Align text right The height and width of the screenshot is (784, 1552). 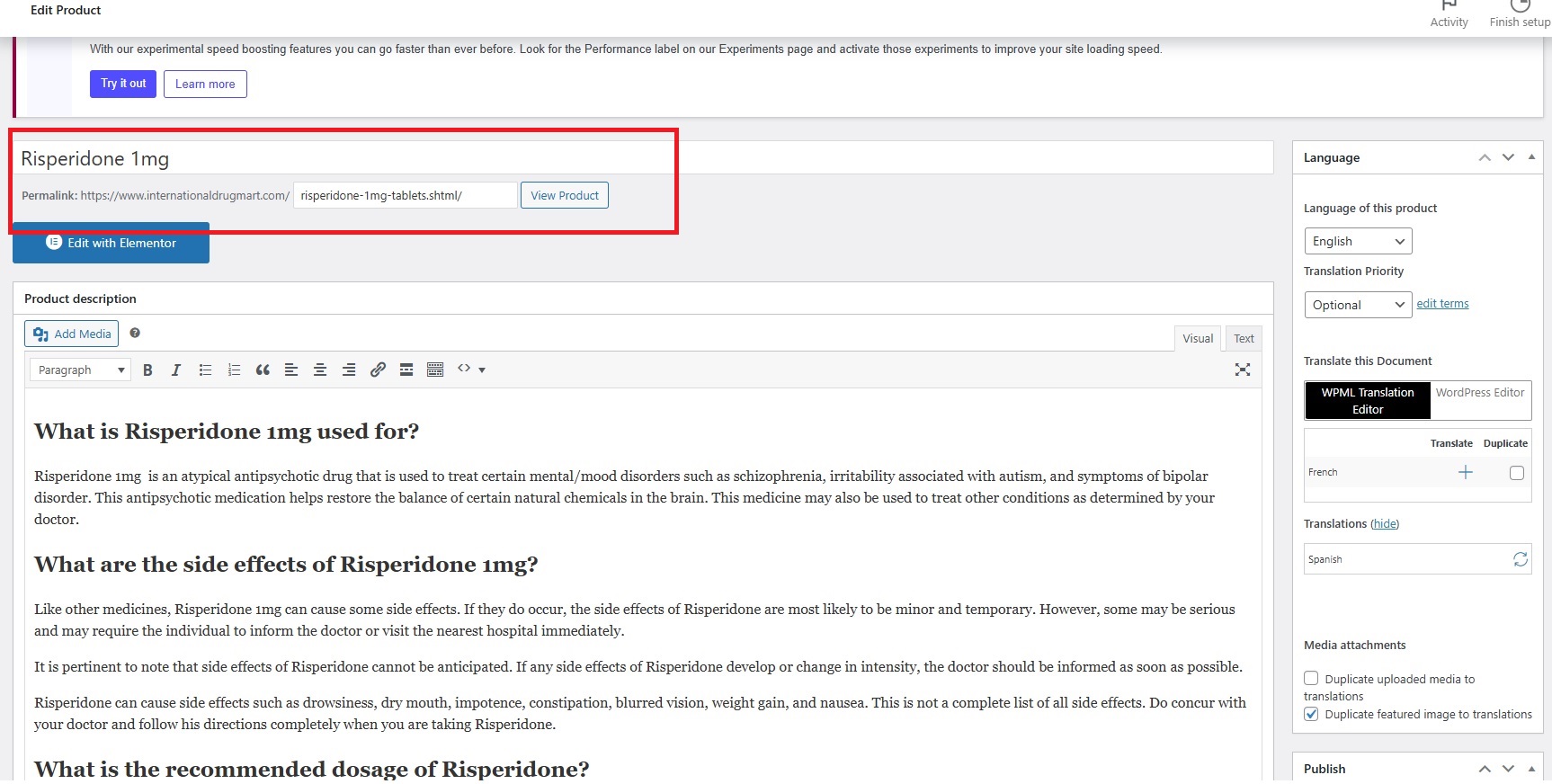[349, 370]
